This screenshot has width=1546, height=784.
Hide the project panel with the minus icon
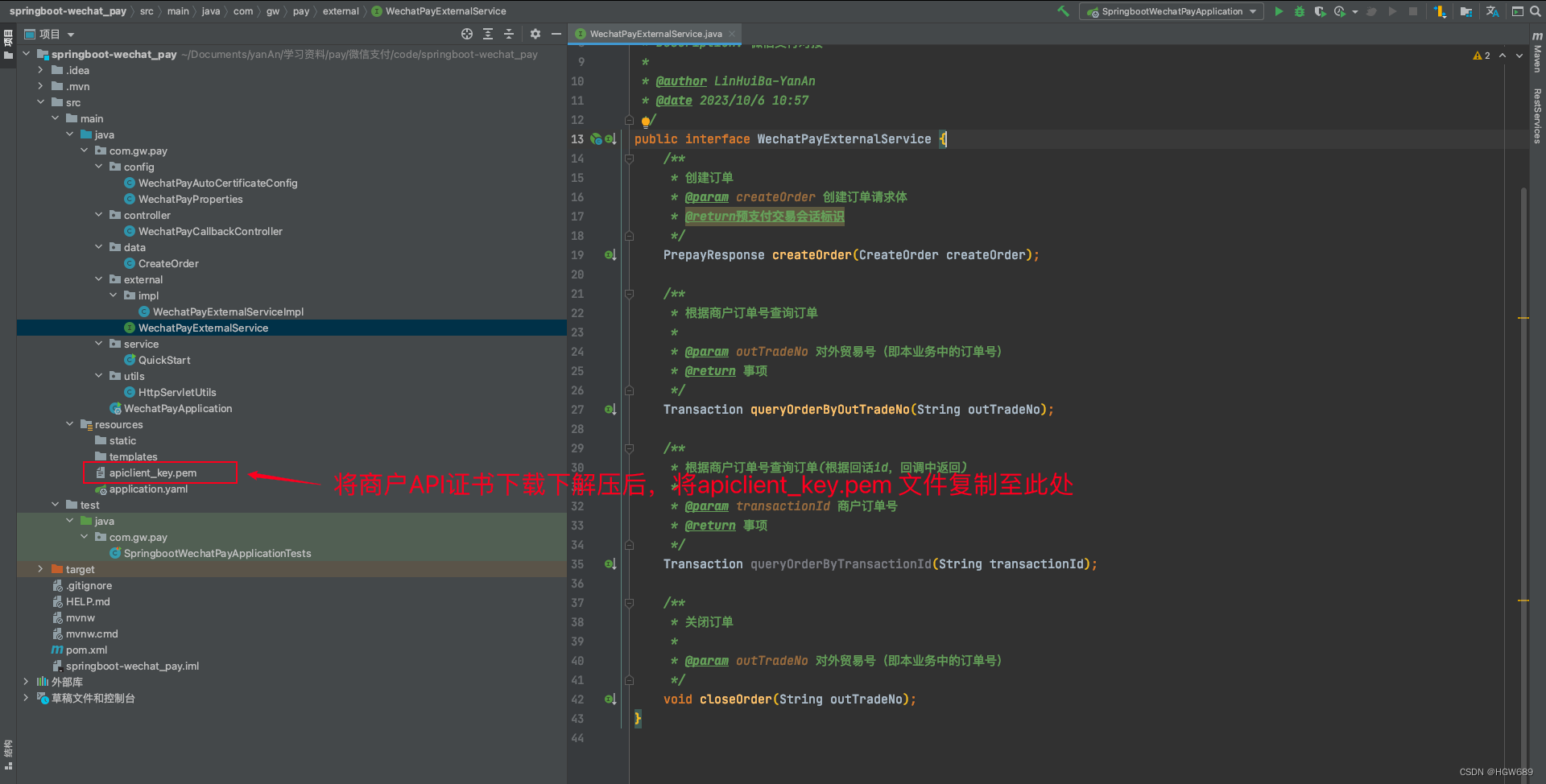(x=556, y=34)
